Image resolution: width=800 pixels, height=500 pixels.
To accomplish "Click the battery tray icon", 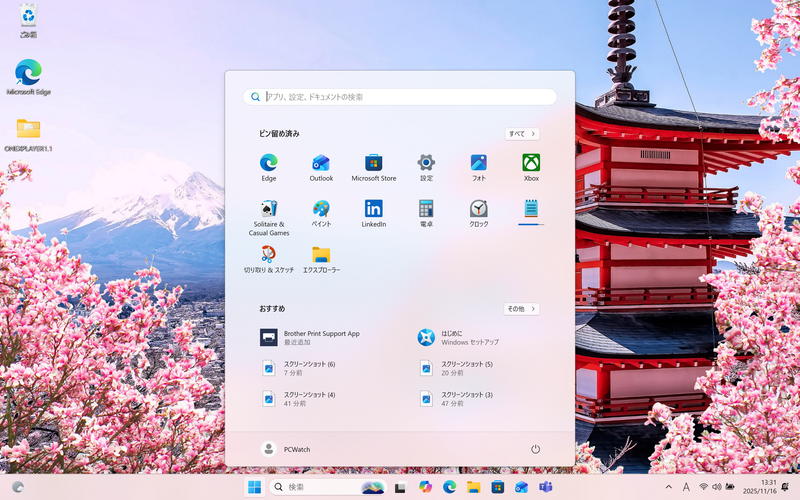I will coord(730,487).
